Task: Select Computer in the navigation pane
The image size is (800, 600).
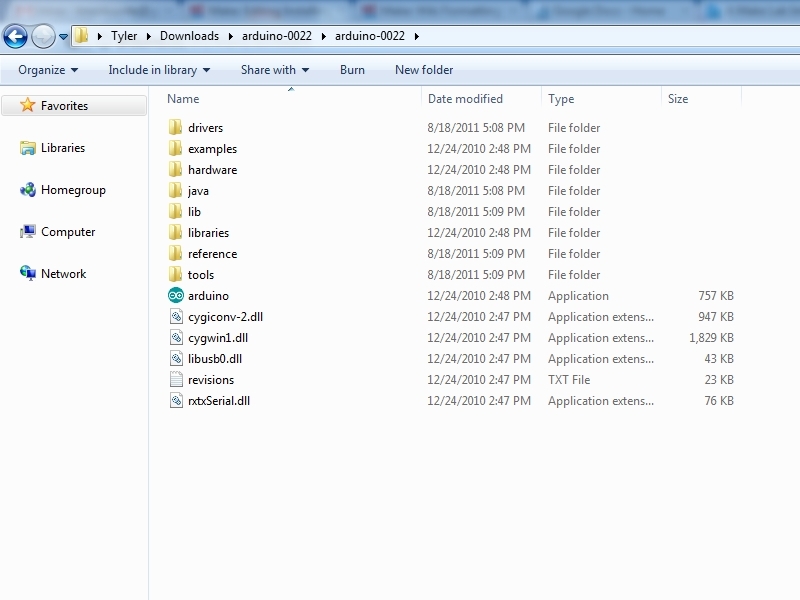Action: point(68,232)
